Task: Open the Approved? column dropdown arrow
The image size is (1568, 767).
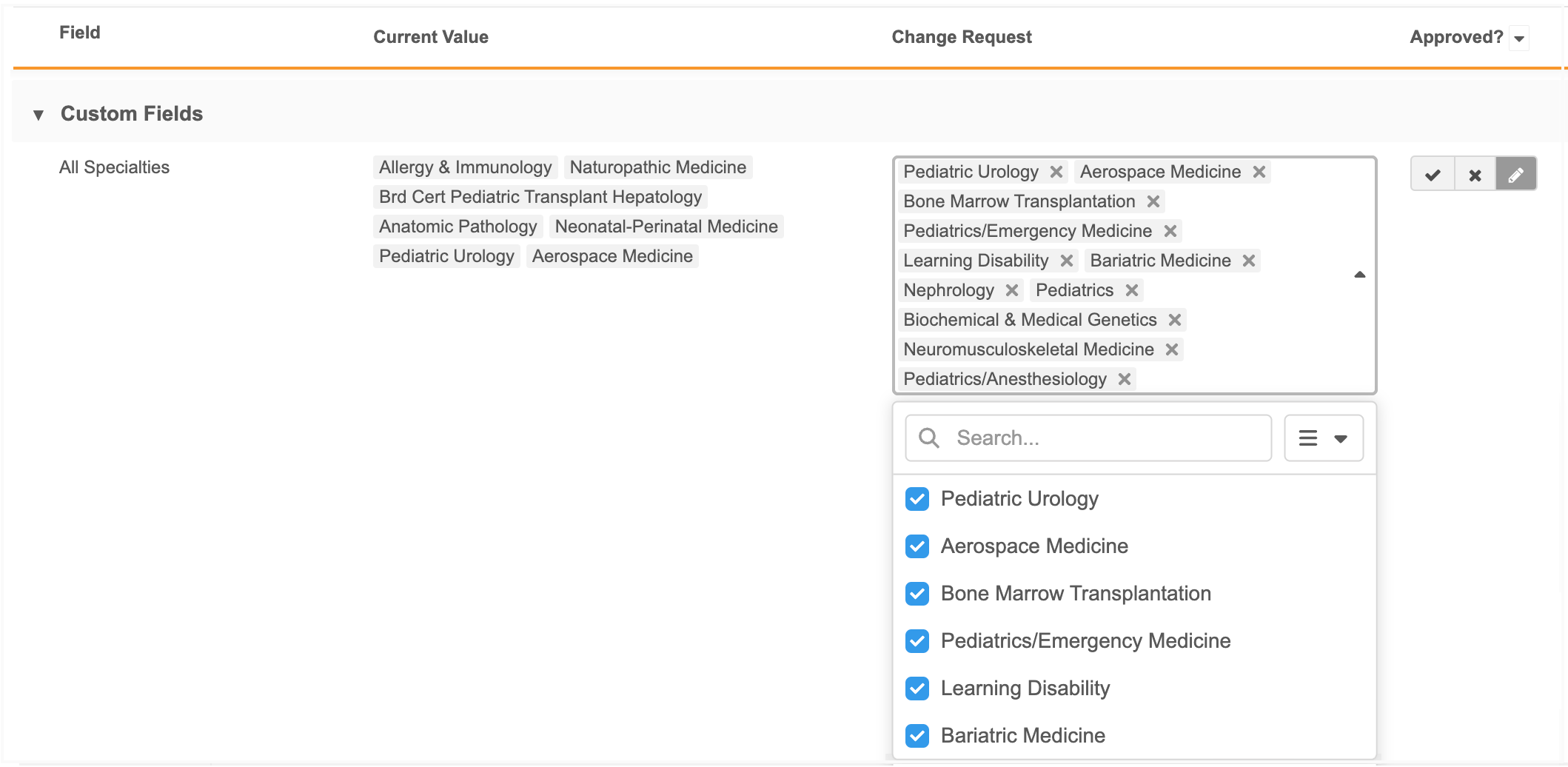Action: pyautogui.click(x=1519, y=38)
